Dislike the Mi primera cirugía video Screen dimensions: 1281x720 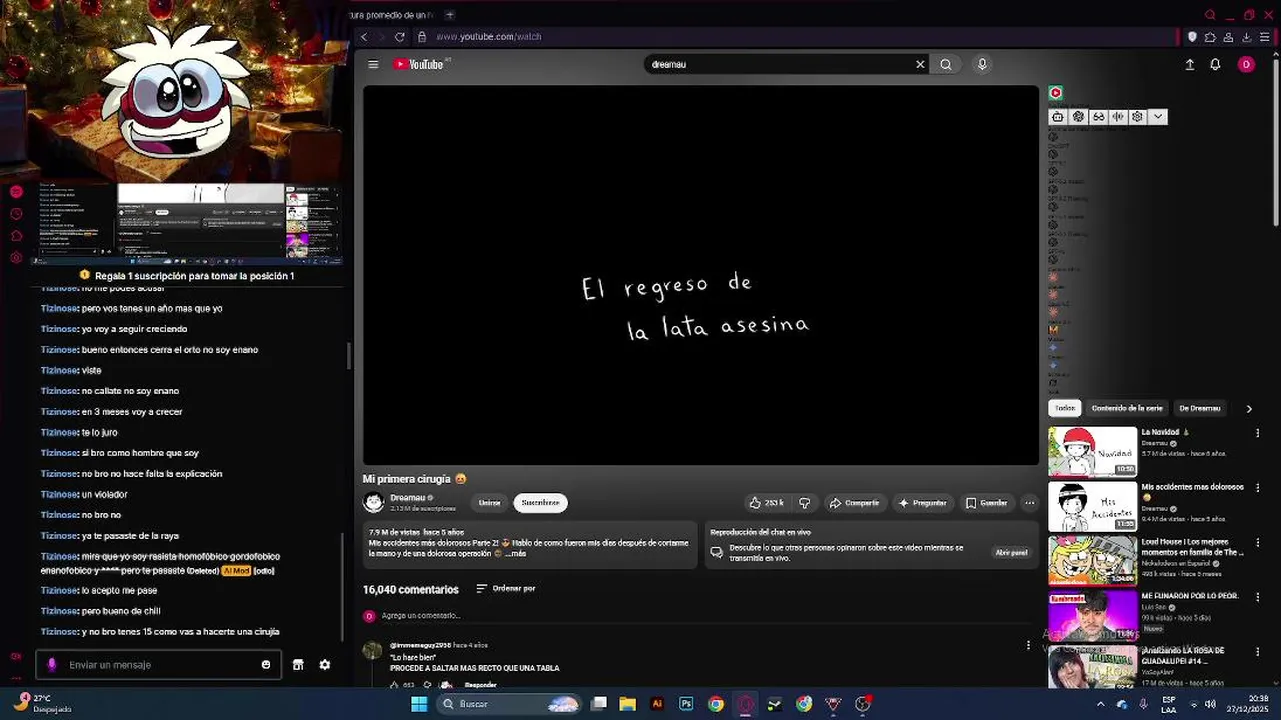804,503
